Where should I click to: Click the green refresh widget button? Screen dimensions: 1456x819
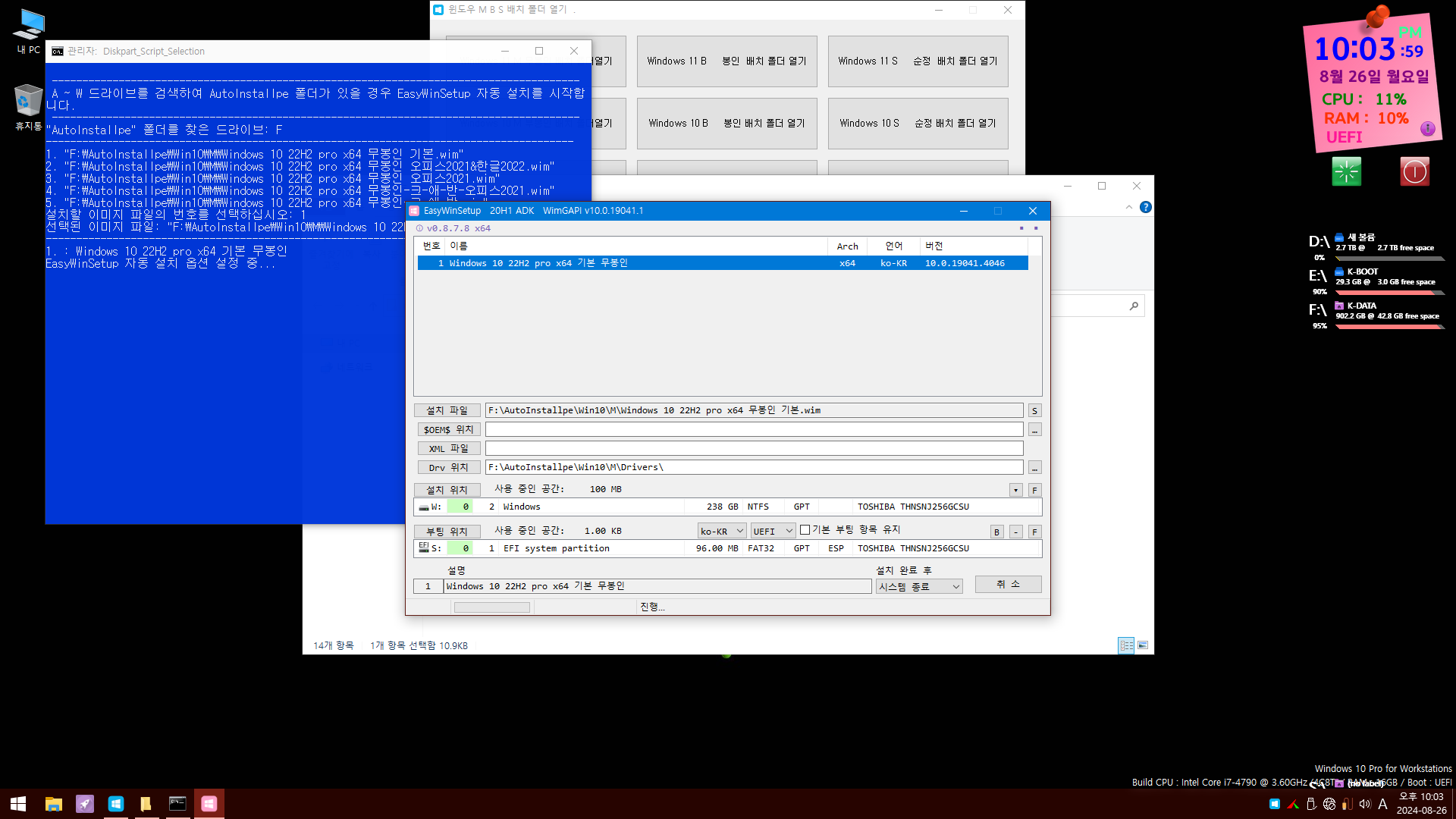(x=1347, y=171)
